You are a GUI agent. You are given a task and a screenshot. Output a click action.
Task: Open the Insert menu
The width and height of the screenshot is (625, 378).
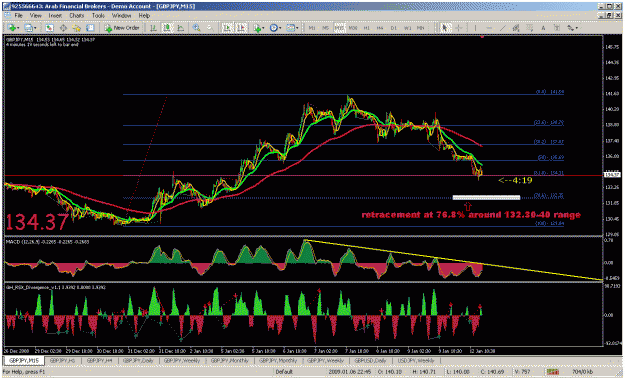55,16
